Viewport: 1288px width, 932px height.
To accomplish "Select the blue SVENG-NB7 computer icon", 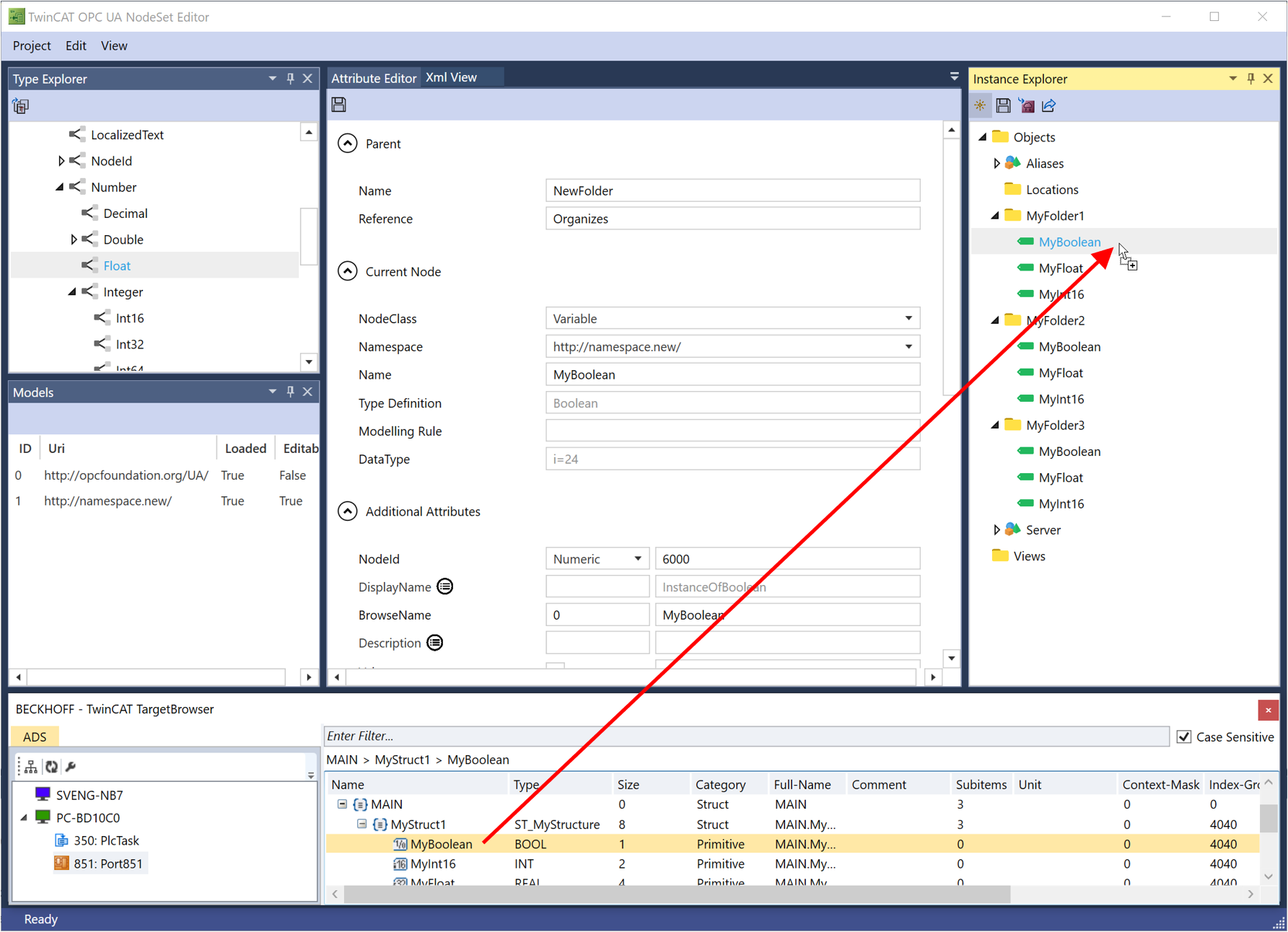I will pyautogui.click(x=43, y=794).
